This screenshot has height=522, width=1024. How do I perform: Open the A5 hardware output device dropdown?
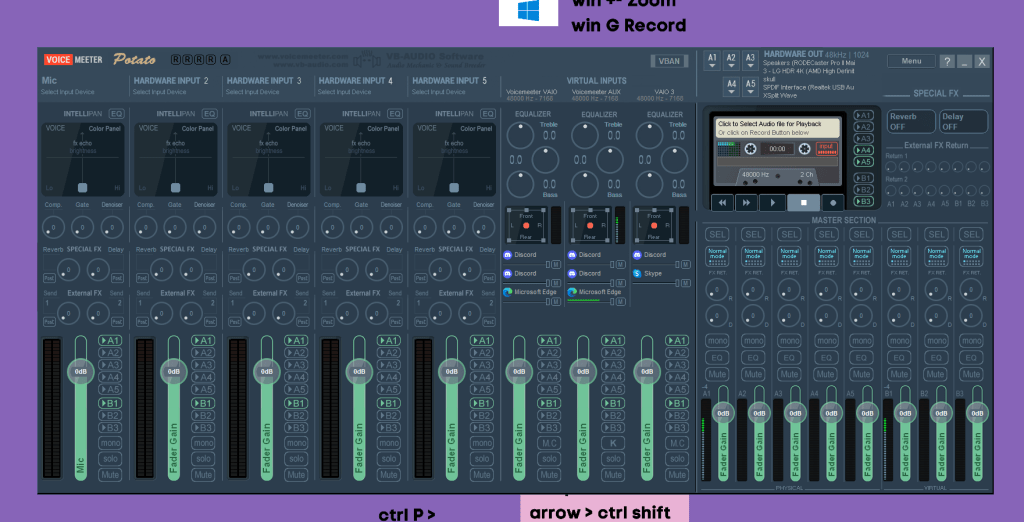[750, 86]
